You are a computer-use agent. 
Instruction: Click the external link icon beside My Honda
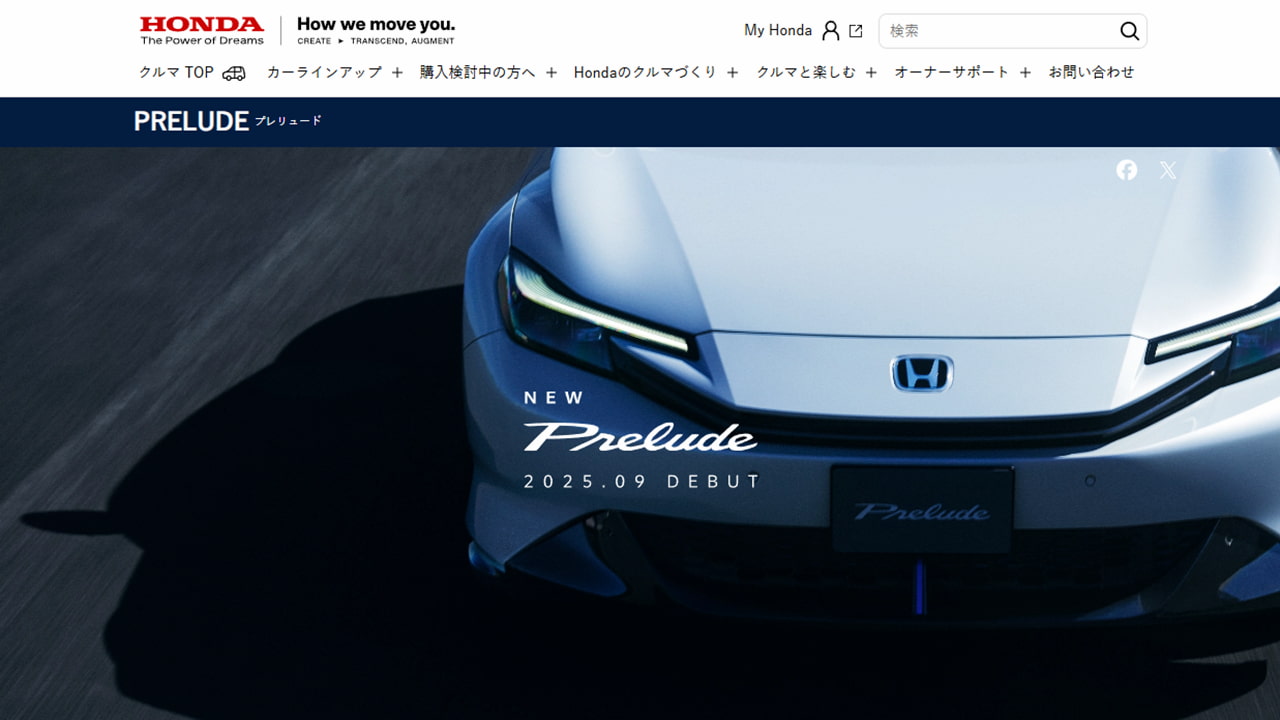pyautogui.click(x=855, y=31)
